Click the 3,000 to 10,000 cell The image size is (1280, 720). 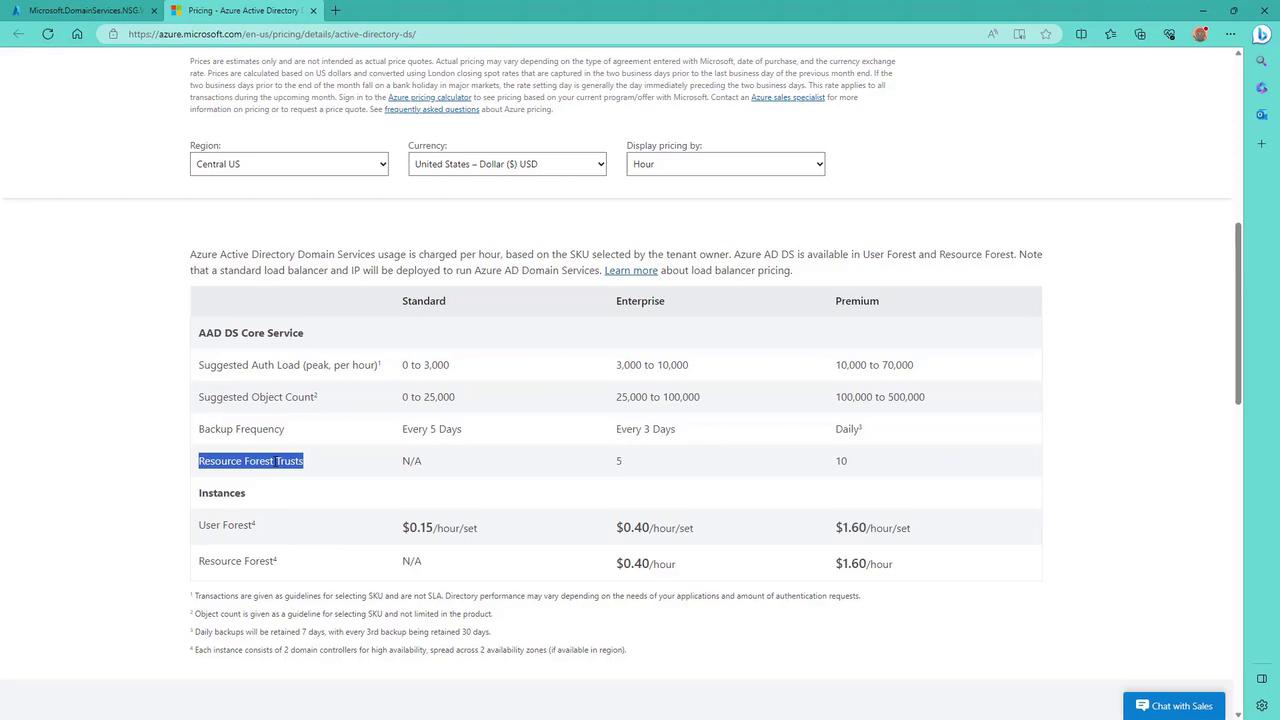652,365
